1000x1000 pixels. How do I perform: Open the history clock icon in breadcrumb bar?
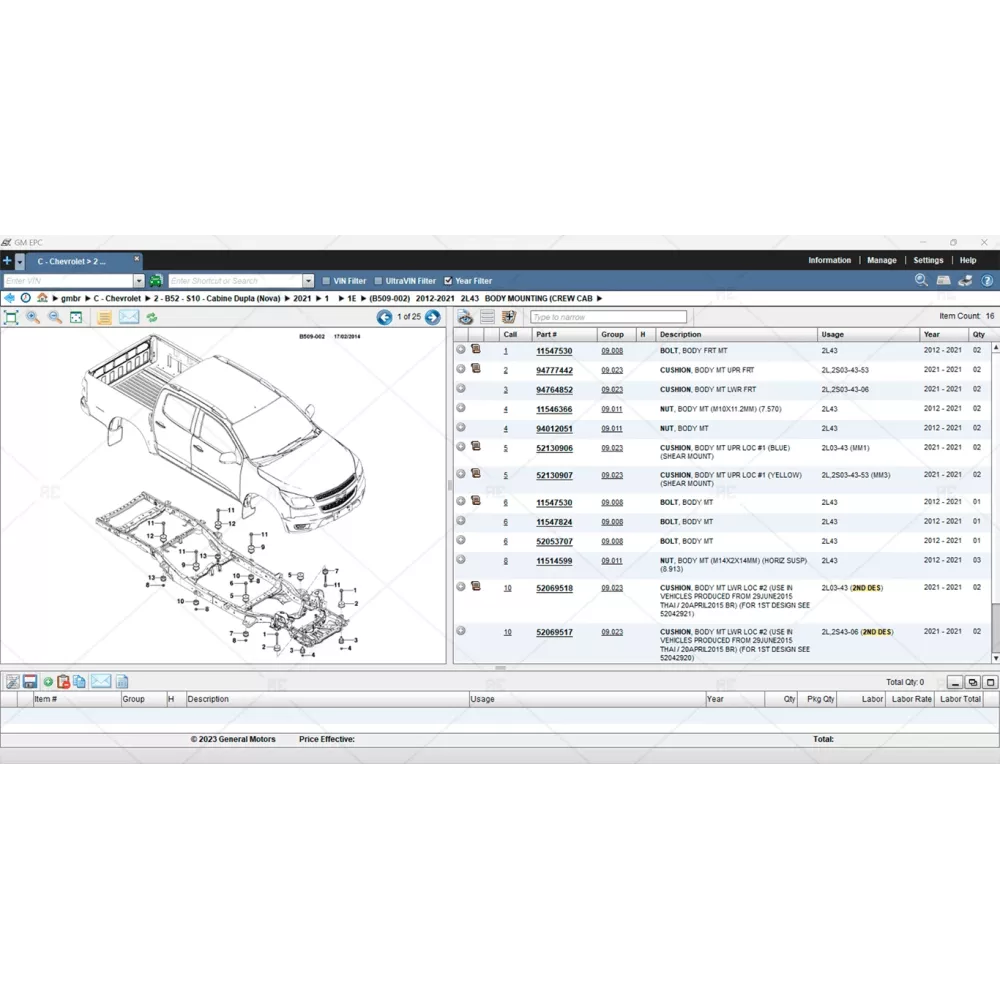tap(26, 298)
